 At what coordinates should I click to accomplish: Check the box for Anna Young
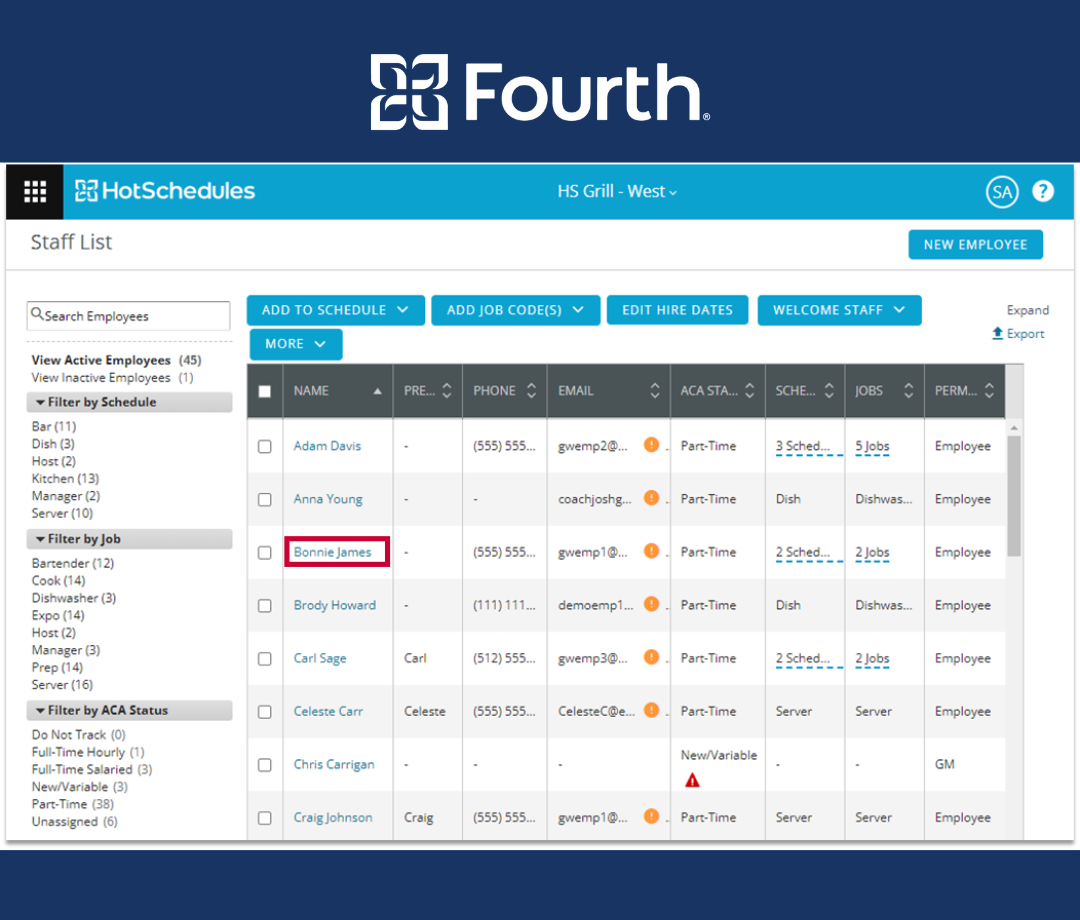click(264, 499)
